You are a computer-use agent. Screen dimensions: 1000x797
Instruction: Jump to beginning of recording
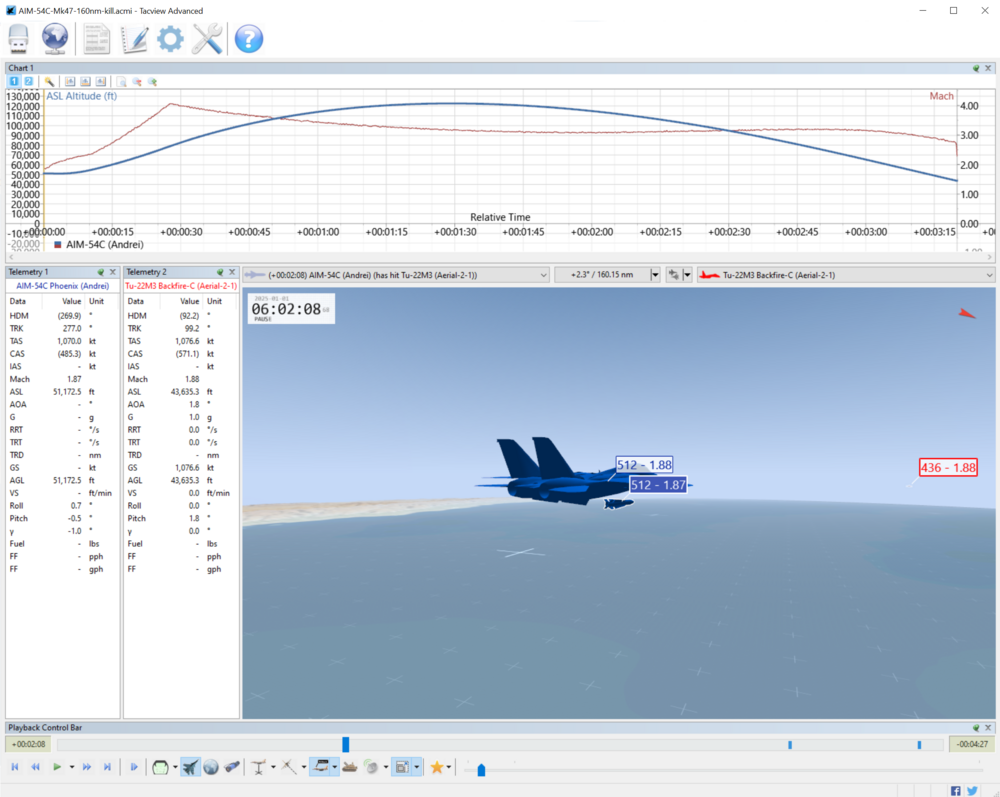[x=15, y=767]
